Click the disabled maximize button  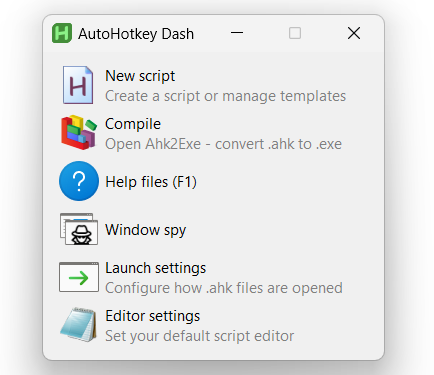click(295, 33)
